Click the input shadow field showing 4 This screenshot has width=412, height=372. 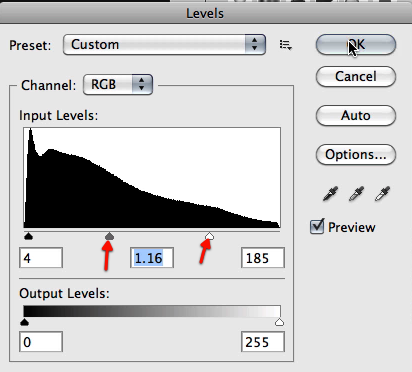[41, 258]
